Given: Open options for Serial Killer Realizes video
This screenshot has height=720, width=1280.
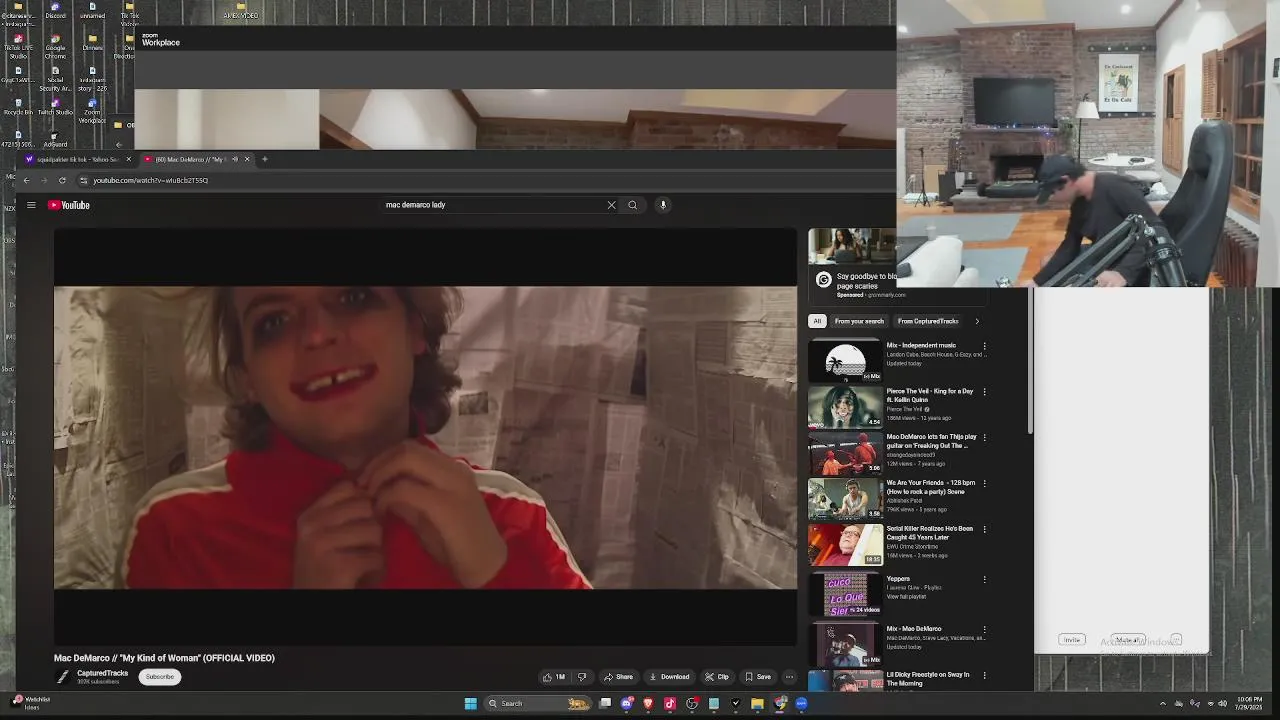Looking at the screenshot, I should tap(984, 529).
